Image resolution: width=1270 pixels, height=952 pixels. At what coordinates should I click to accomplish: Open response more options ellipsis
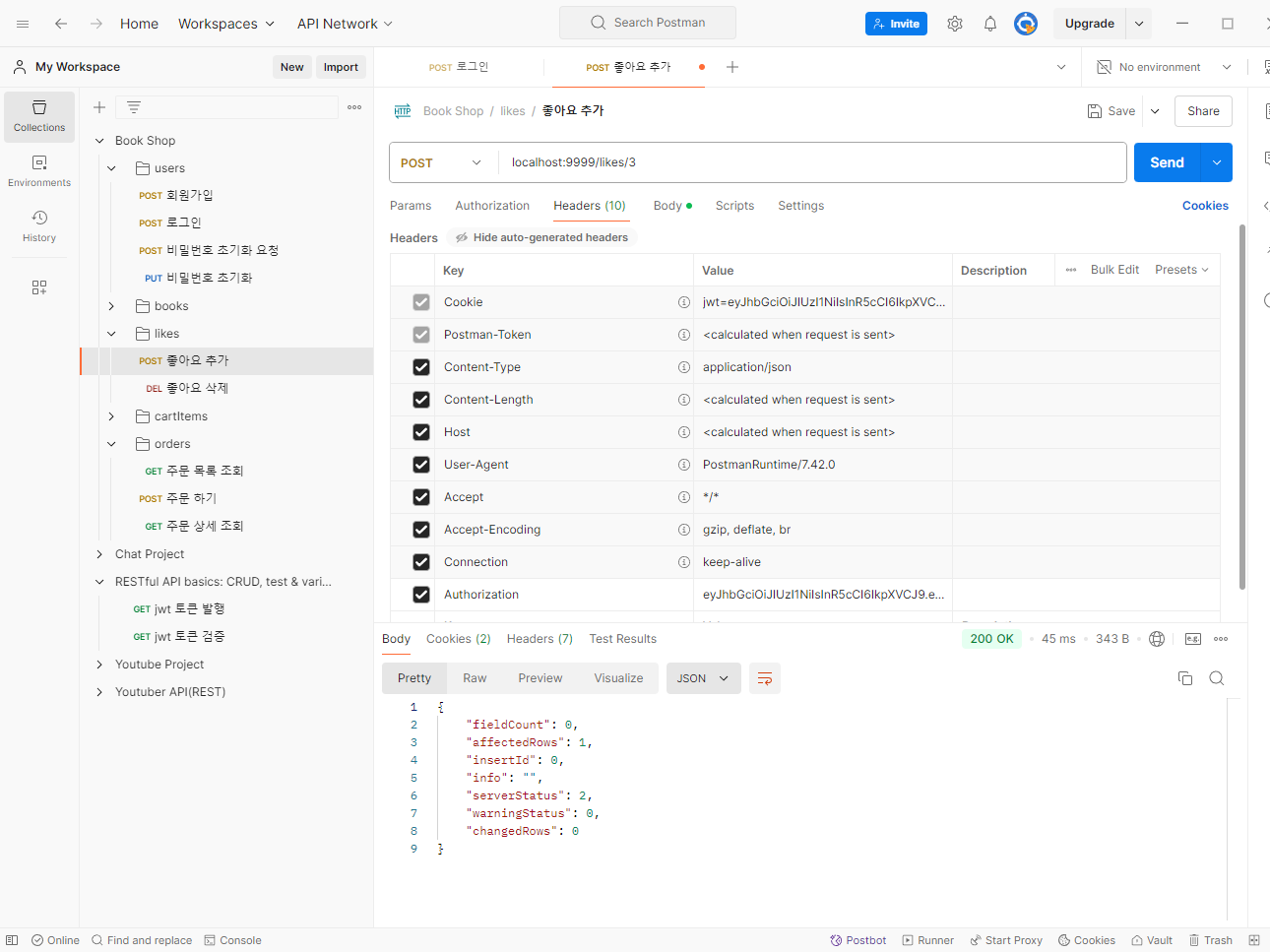pyautogui.click(x=1221, y=639)
